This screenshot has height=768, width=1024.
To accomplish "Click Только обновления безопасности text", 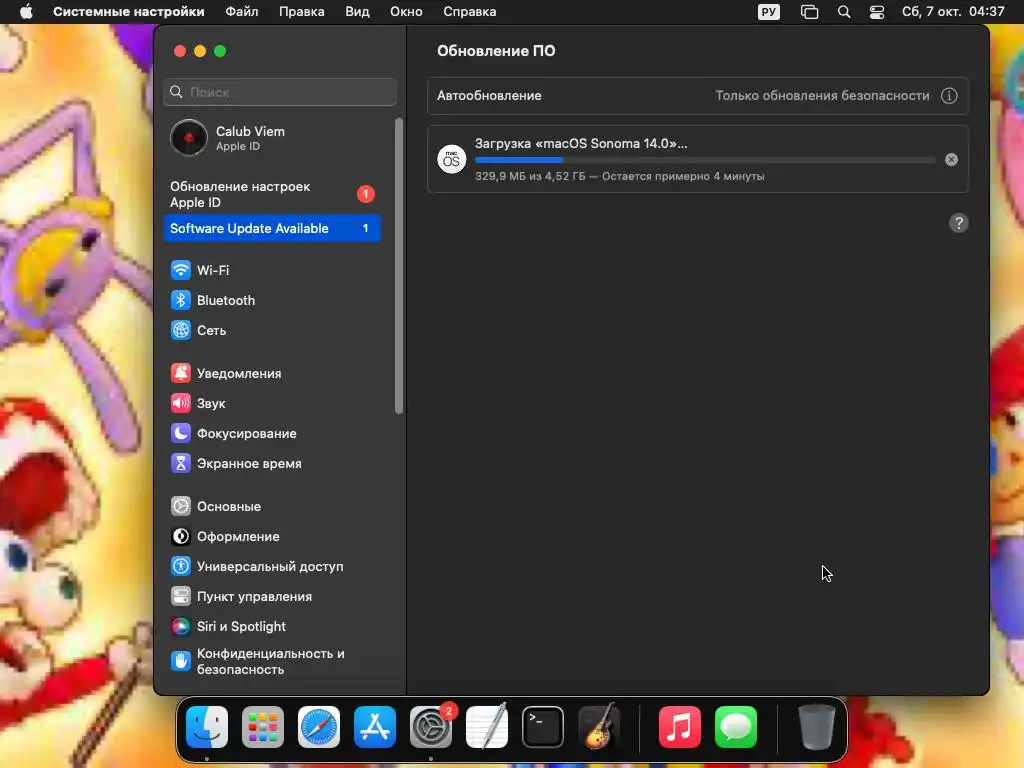I will click(x=822, y=96).
